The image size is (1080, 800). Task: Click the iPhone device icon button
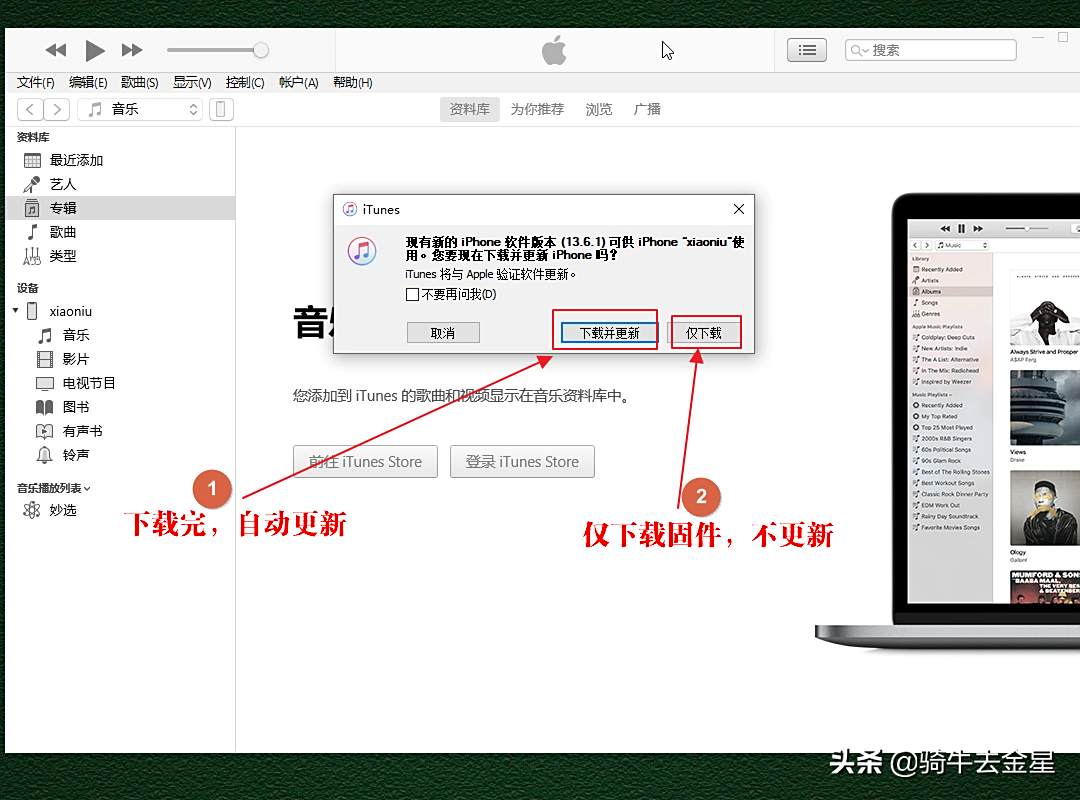click(x=221, y=109)
